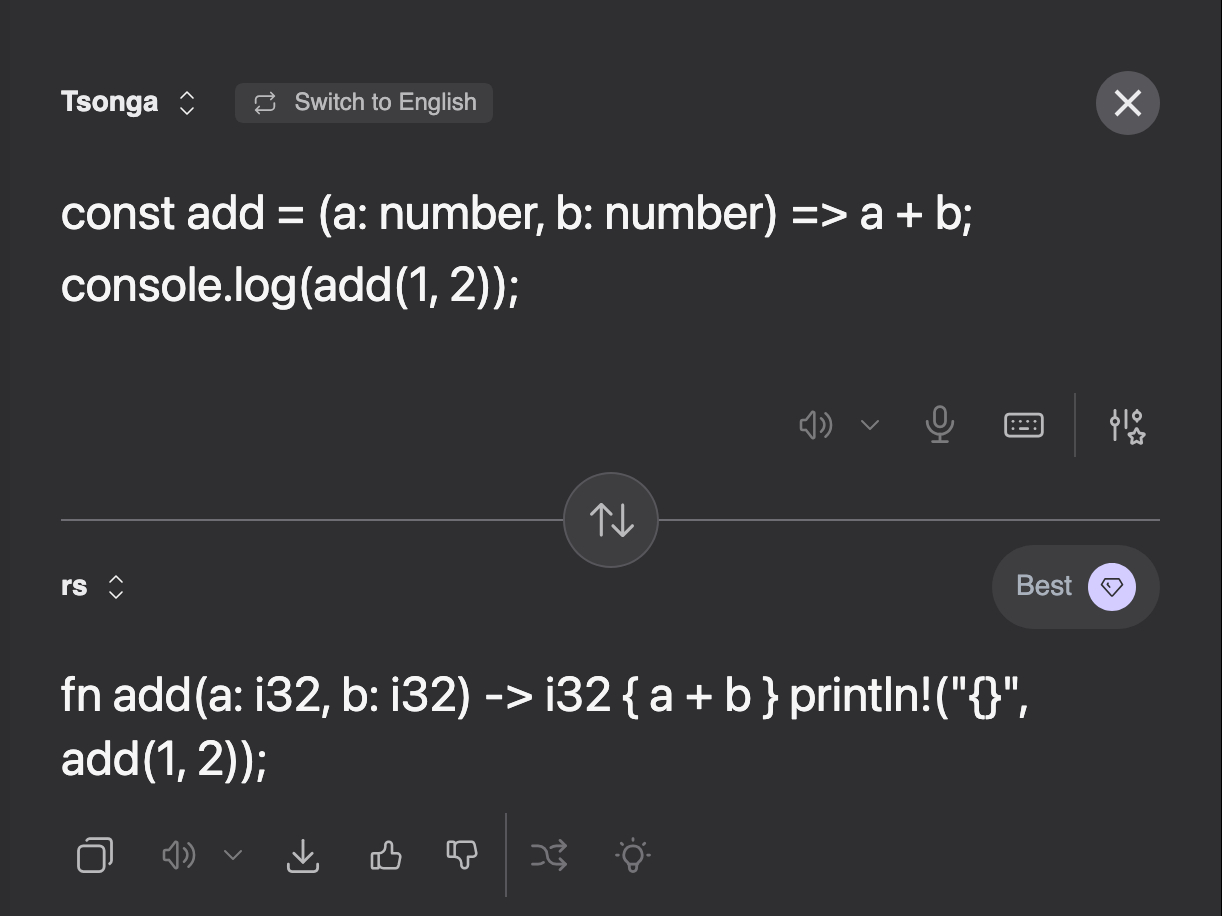Toggle the Best quality mode
Image resolution: width=1222 pixels, height=916 pixels.
tap(1075, 586)
